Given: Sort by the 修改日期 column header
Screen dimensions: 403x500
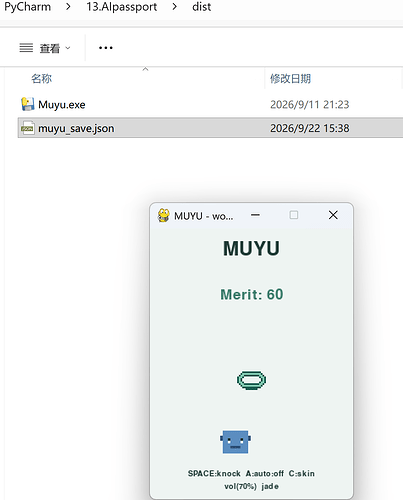Looking at the screenshot, I should coord(290,79).
